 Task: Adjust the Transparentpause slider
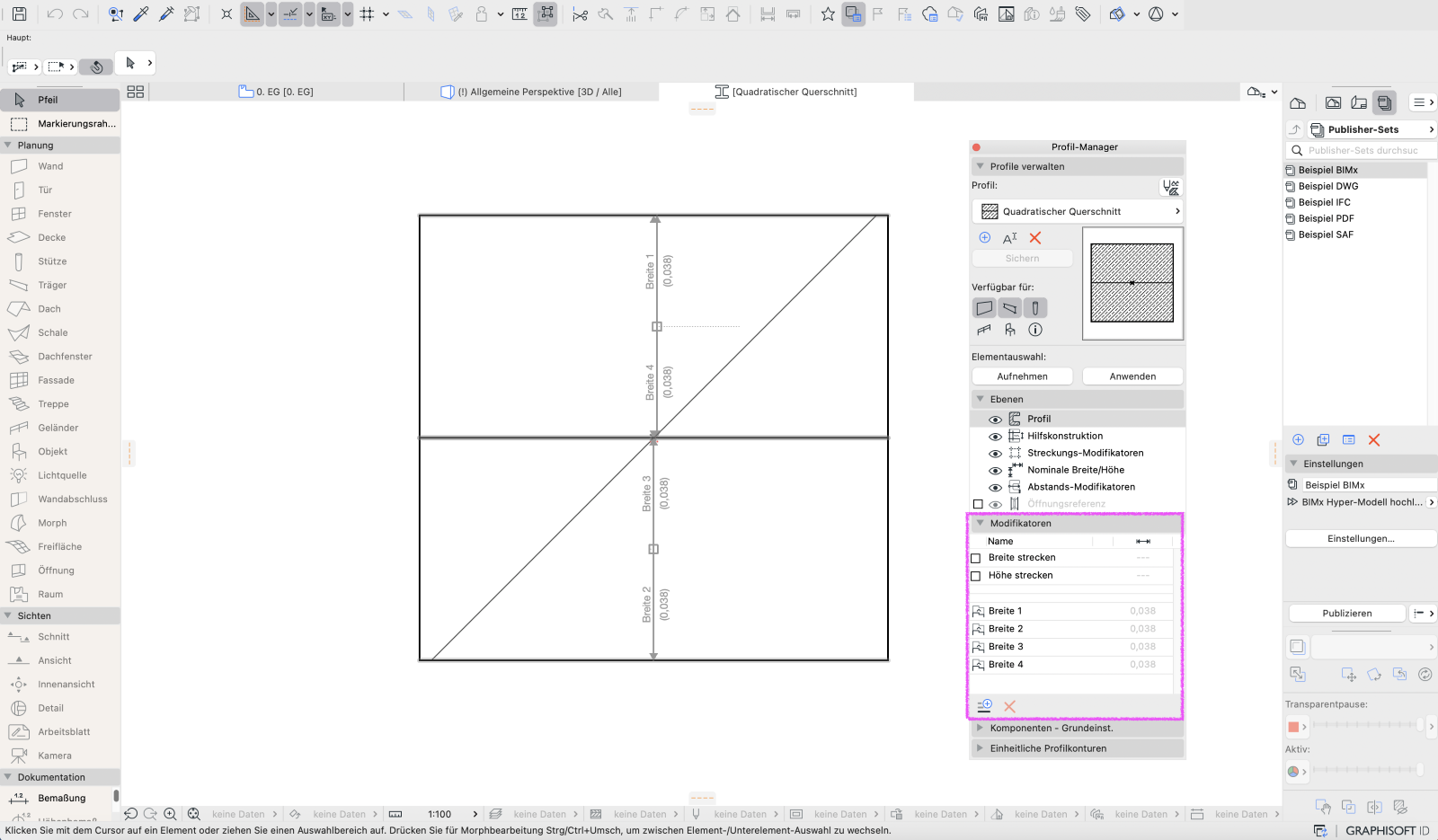point(1368,726)
